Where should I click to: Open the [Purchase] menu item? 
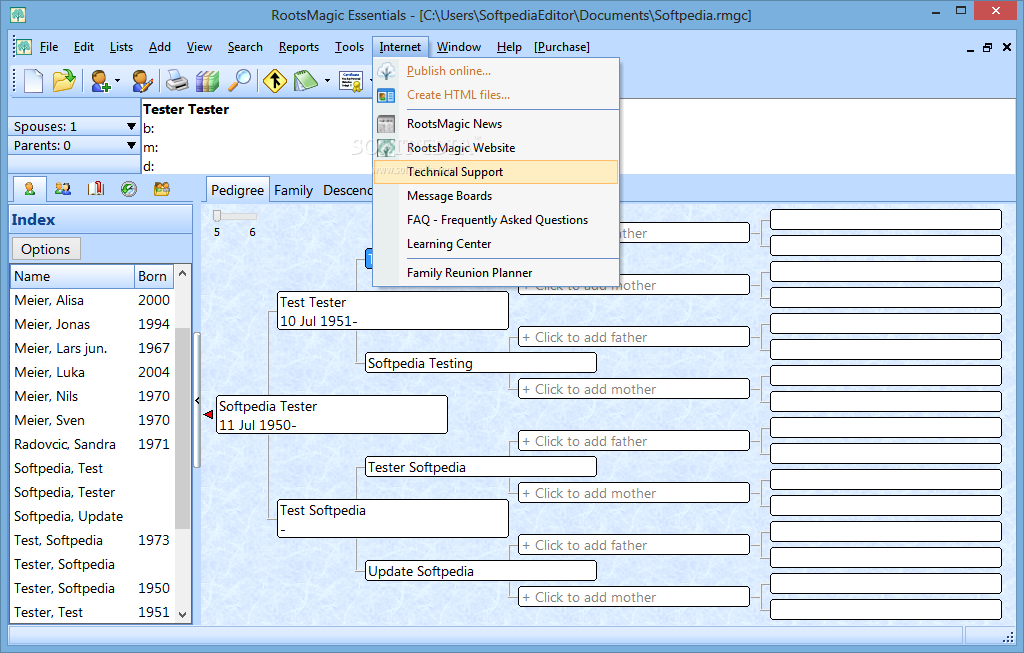pyautogui.click(x=562, y=47)
